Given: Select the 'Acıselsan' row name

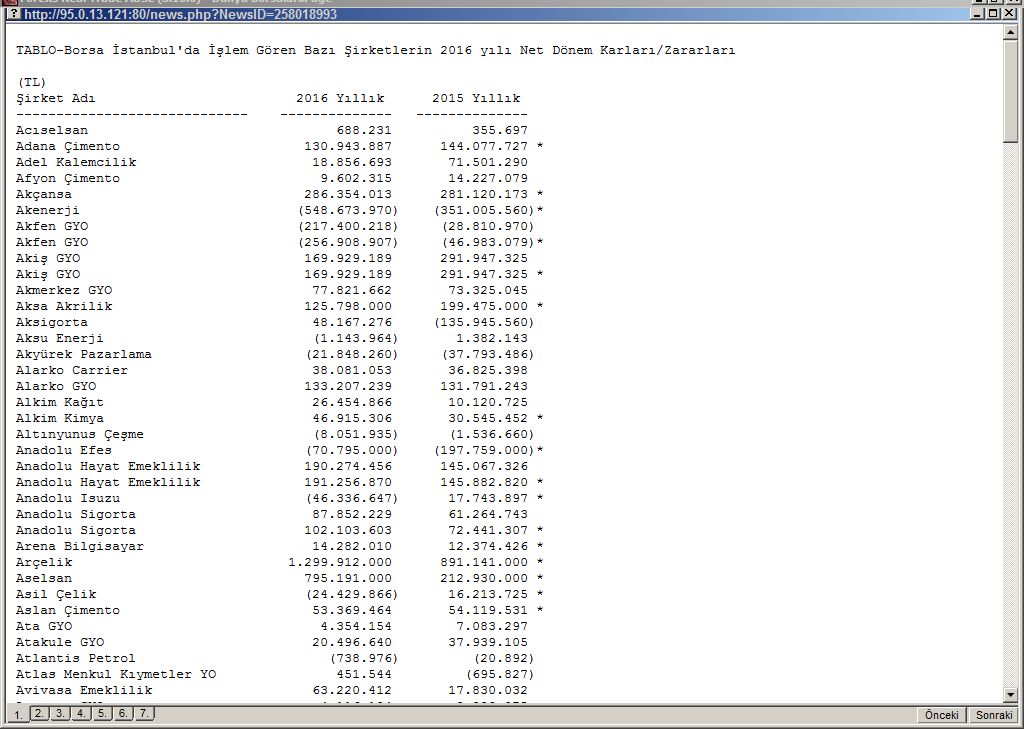Looking at the screenshot, I should point(52,131).
